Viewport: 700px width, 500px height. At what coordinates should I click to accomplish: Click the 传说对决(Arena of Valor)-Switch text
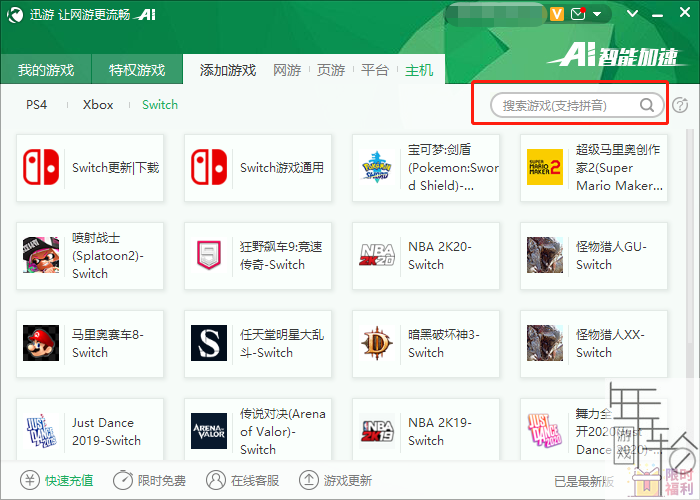pos(283,431)
